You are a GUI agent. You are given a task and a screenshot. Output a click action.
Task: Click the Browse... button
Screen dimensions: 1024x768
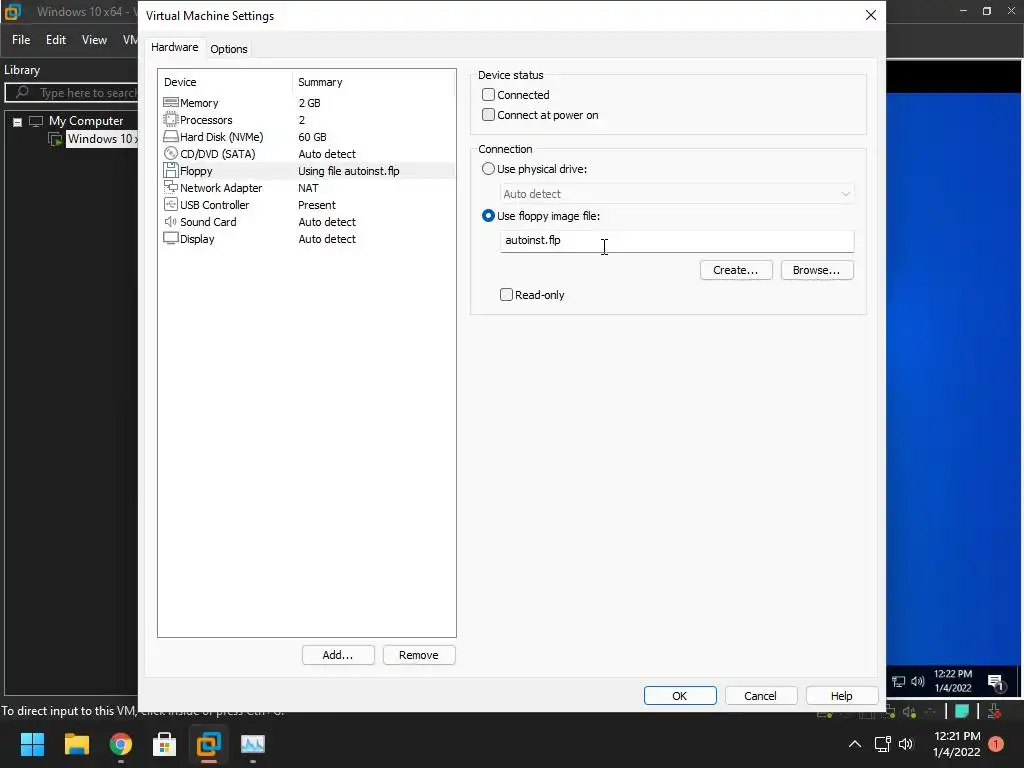(817, 270)
